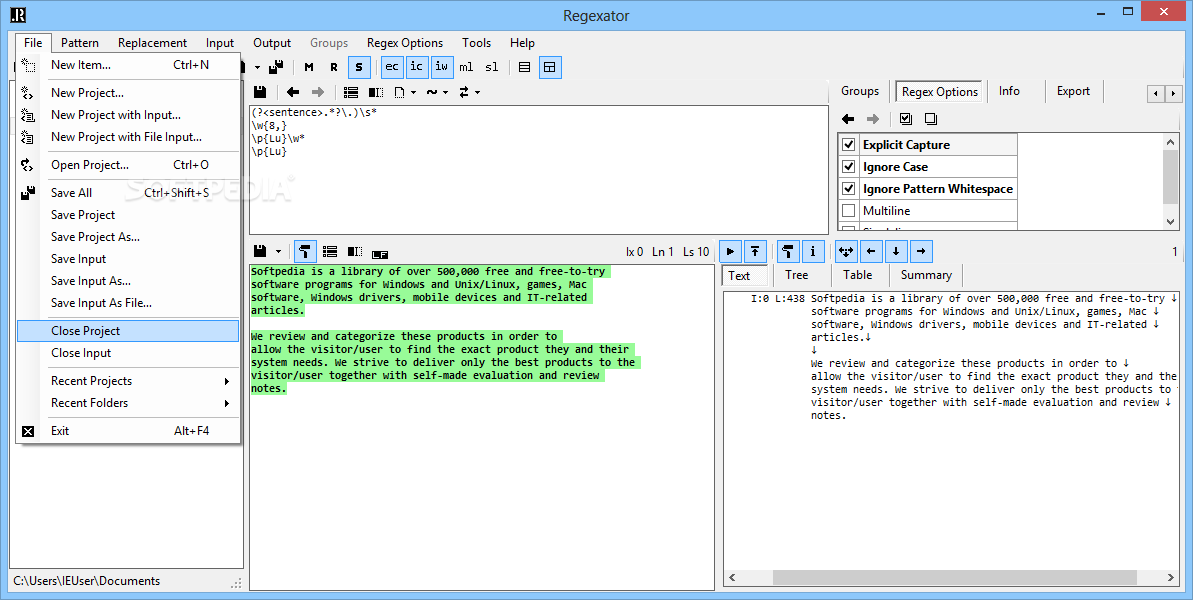Choose 'New Project with Input...' menu item
Screen dimensions: 1193x600
pyautogui.click(x=128, y=115)
